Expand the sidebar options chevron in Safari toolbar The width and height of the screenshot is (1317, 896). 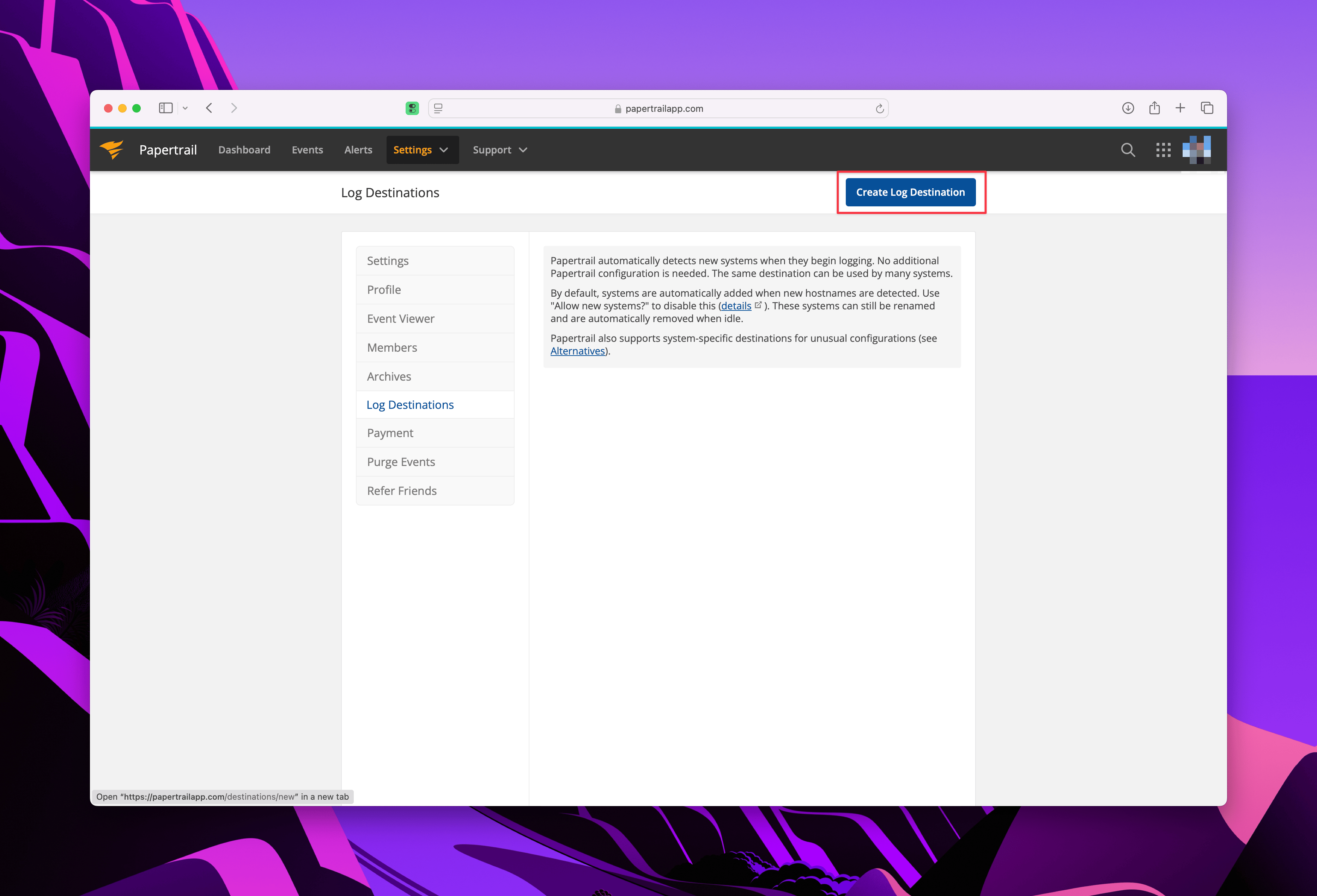pos(185,108)
